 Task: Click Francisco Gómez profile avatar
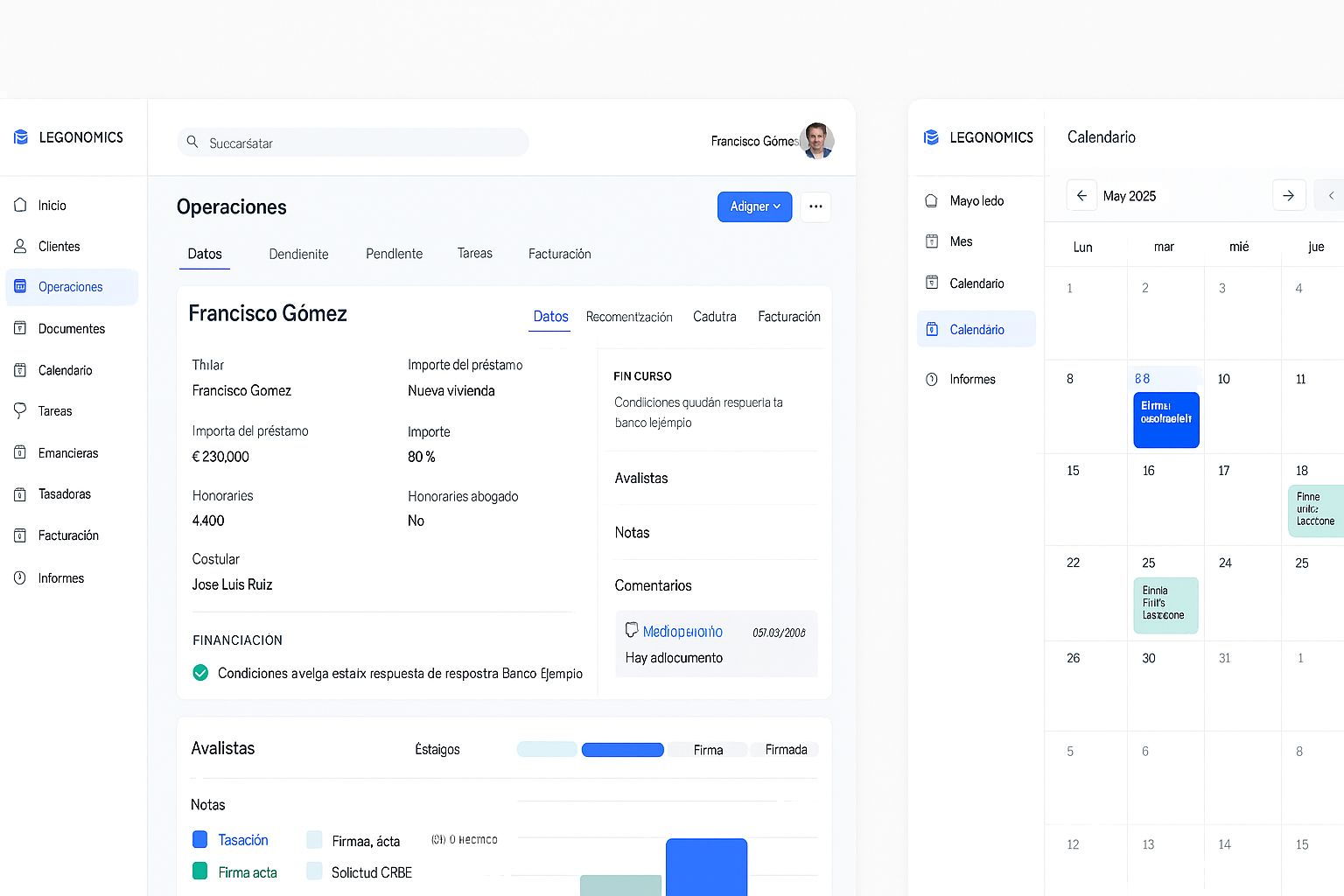tap(817, 141)
